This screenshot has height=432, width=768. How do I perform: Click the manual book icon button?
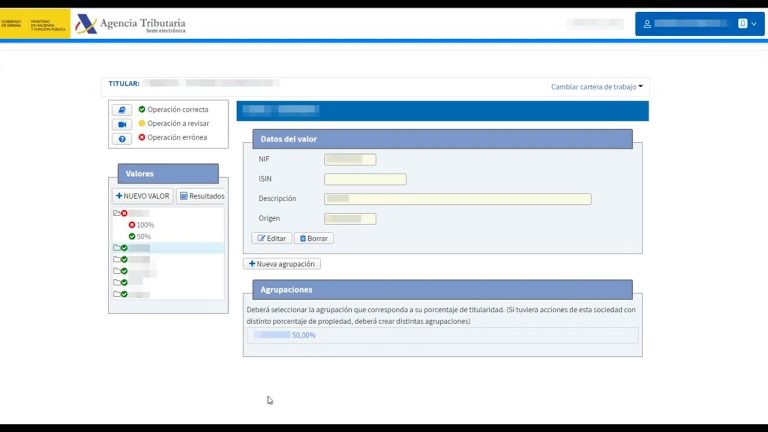pos(122,110)
